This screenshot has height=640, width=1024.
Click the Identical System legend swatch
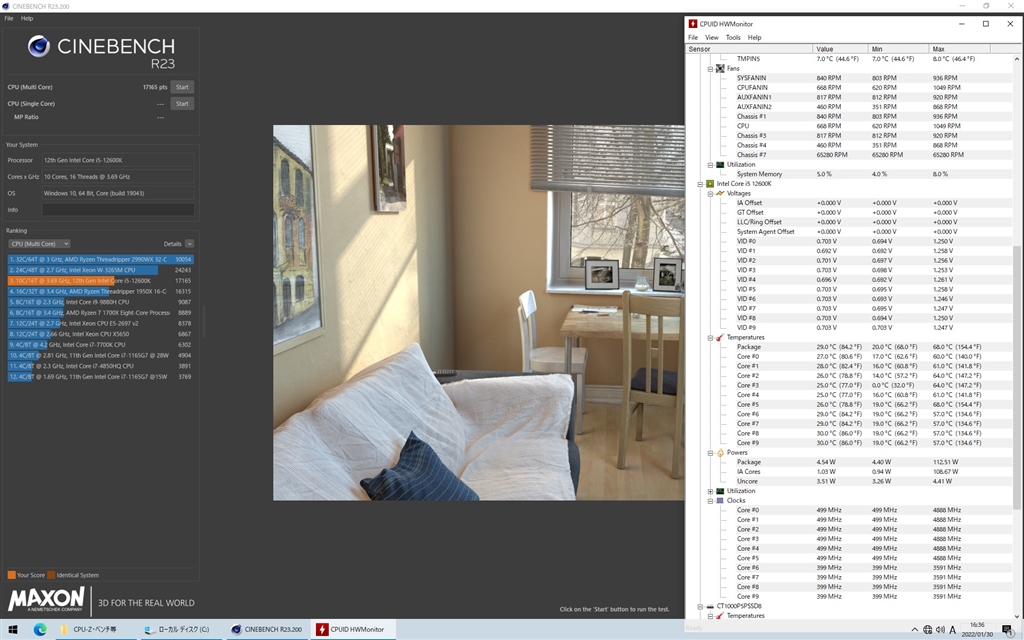[x=52, y=575]
